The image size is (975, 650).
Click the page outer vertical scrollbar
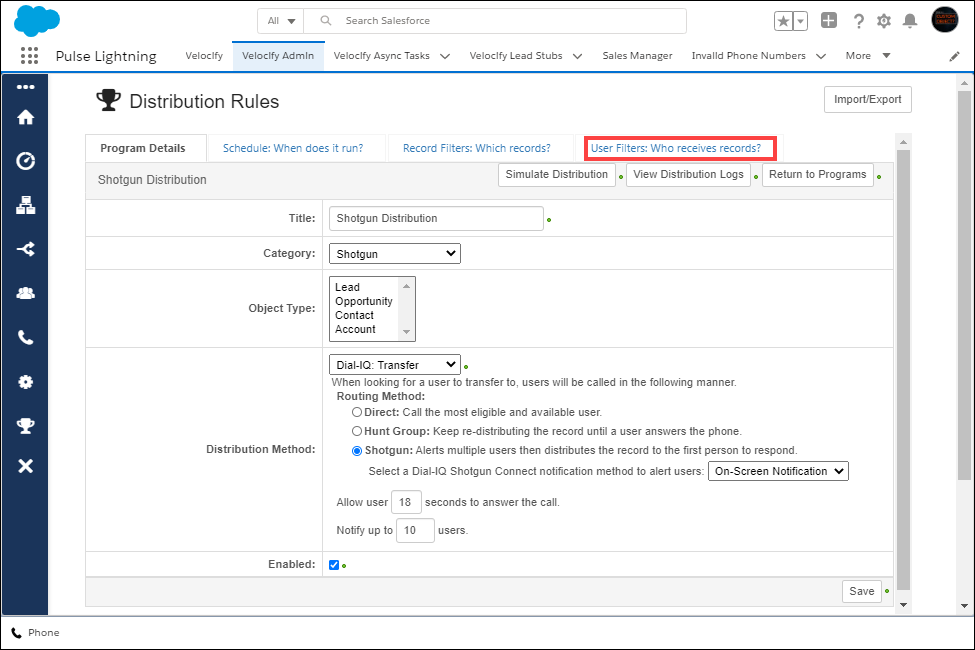(x=964, y=286)
